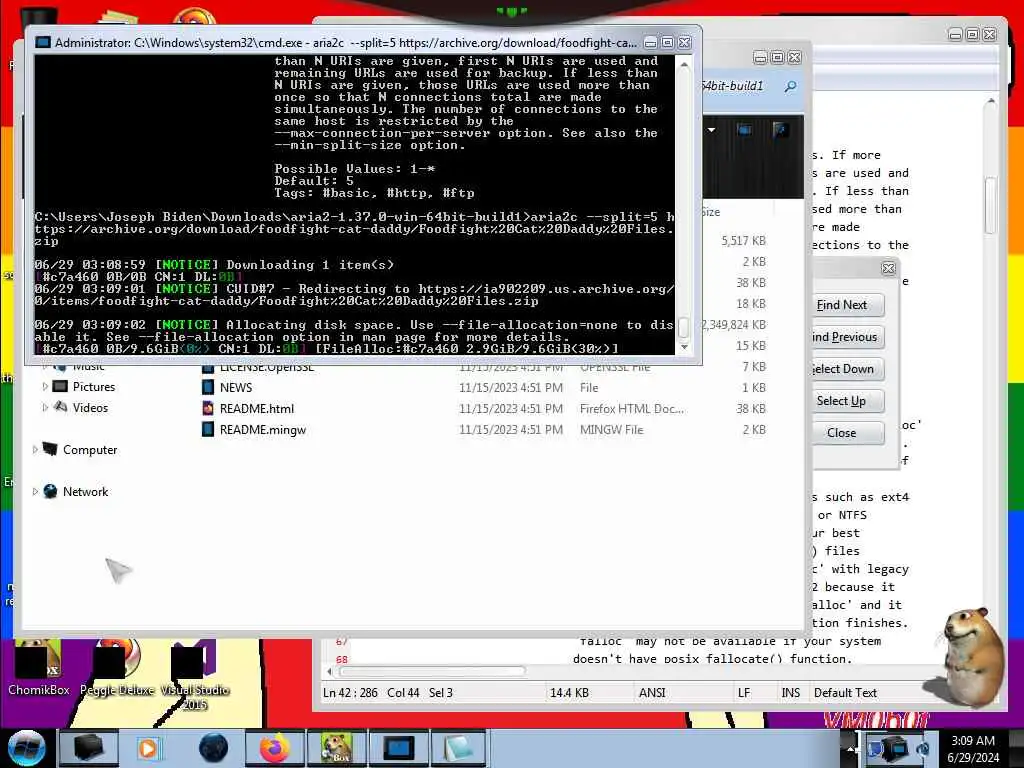Viewport: 1024px width, 768px height.
Task: Click the 'Ln 42 : 286' status bar field
Action: point(350,692)
